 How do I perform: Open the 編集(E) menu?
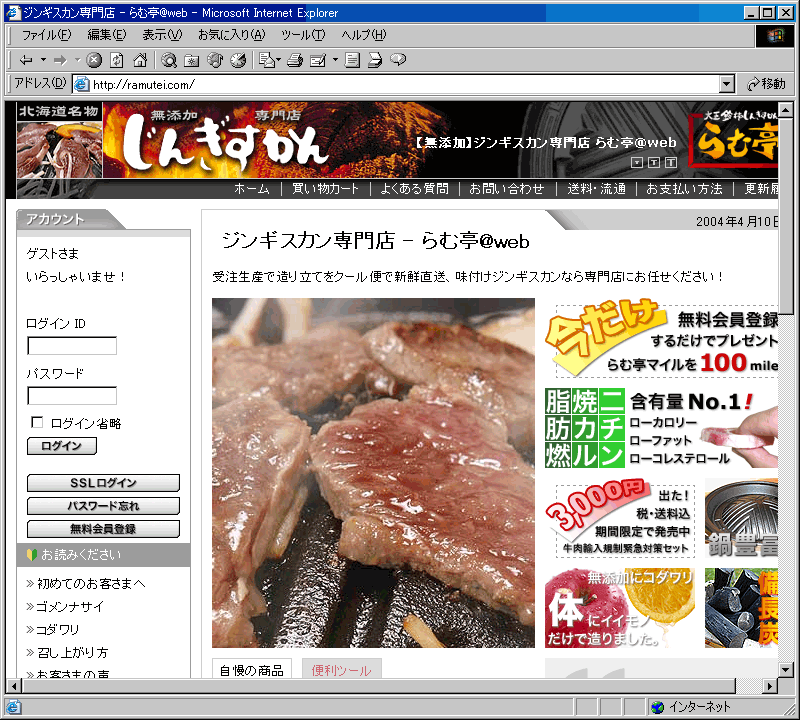[x=107, y=35]
